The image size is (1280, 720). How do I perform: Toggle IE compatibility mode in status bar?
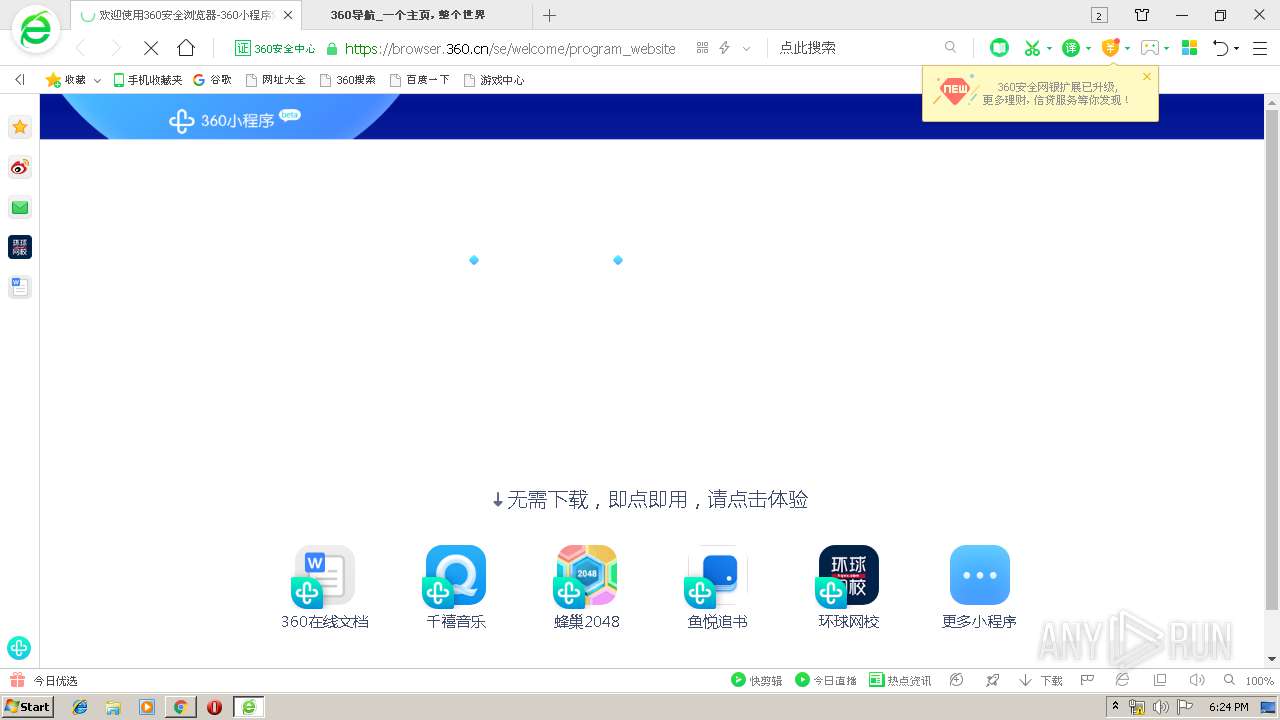(1122, 680)
